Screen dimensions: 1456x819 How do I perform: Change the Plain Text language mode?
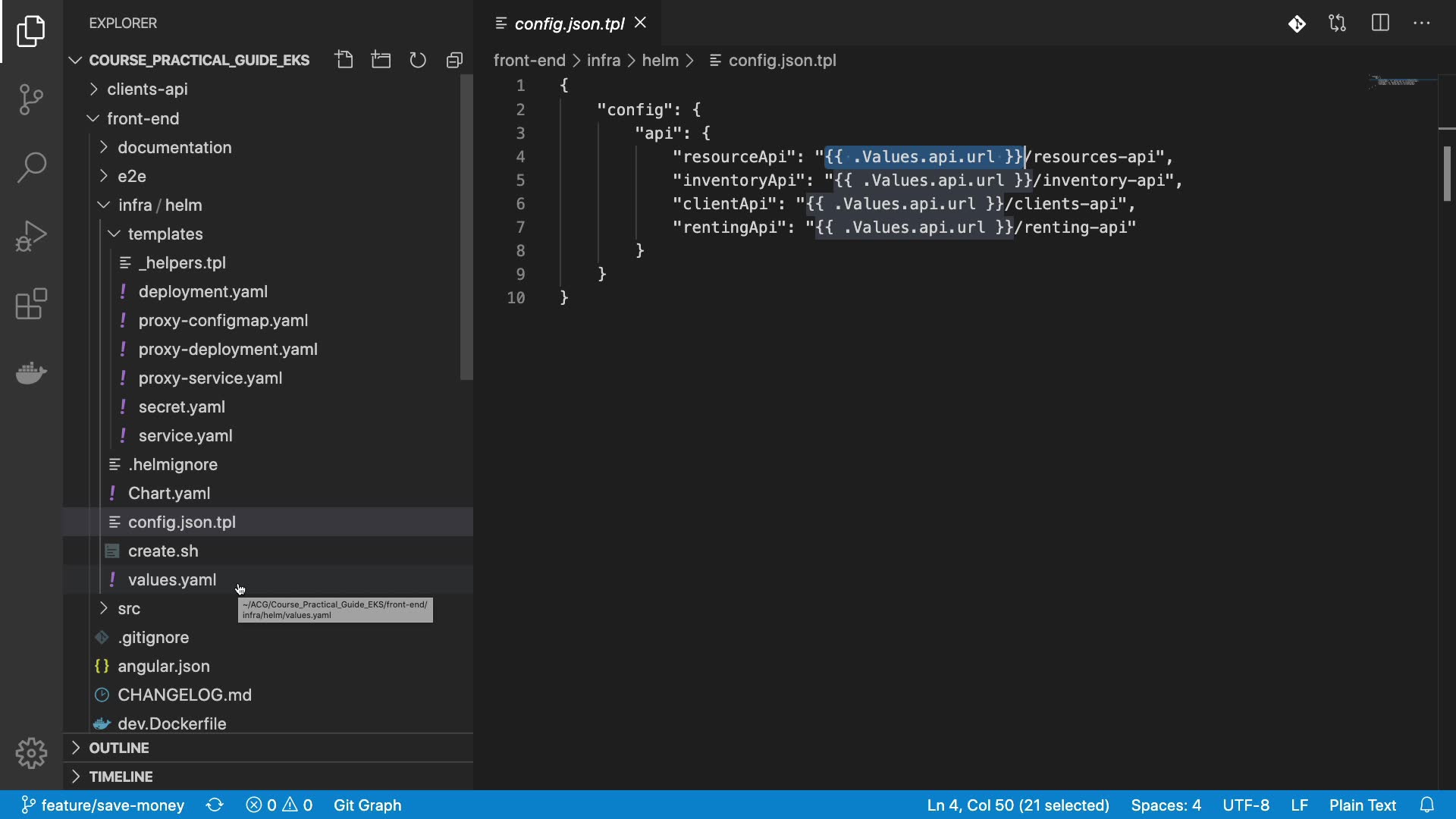(1362, 805)
